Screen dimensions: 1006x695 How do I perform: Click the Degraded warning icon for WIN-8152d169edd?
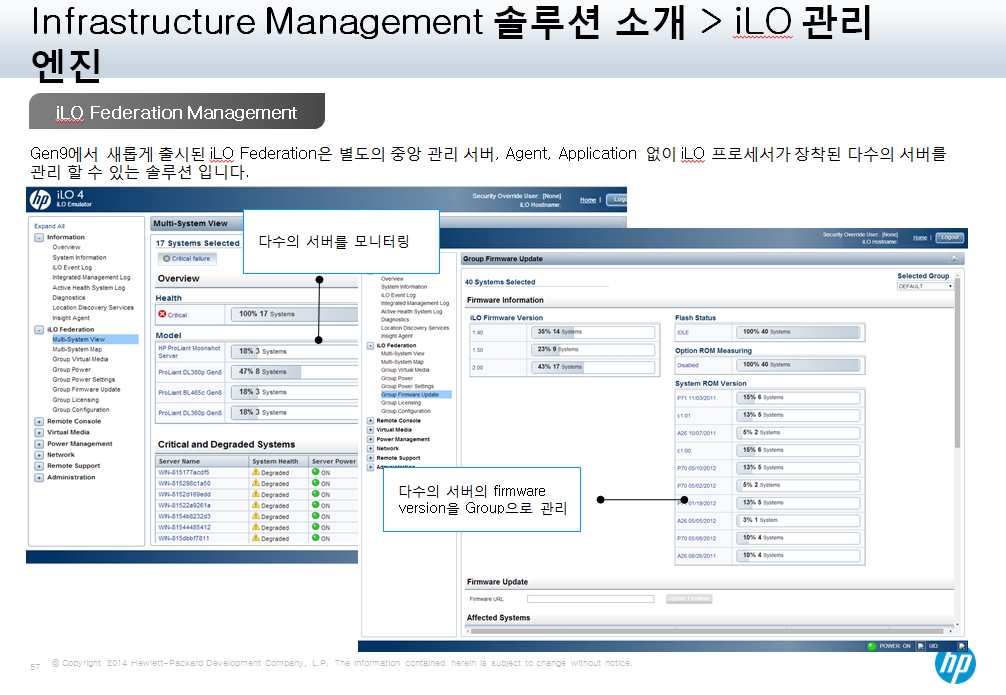tap(255, 494)
